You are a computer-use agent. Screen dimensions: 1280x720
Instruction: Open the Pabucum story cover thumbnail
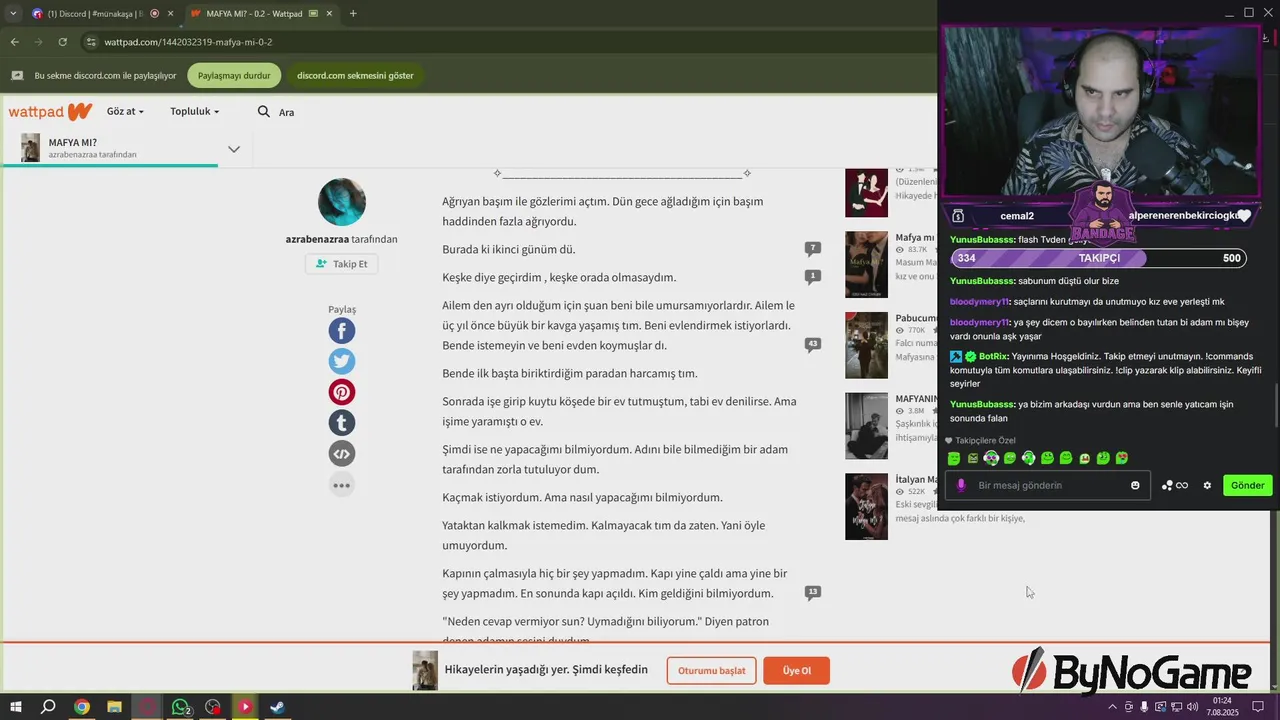(x=866, y=346)
